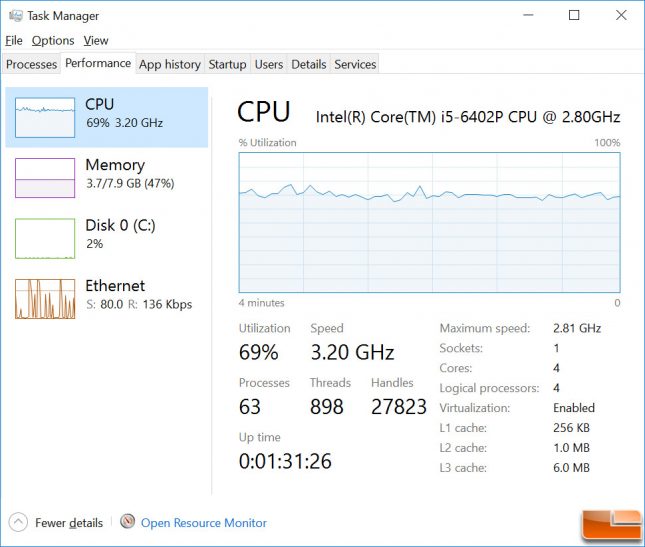The width and height of the screenshot is (645, 547).
Task: Show the Services tab
Action: coord(355,64)
